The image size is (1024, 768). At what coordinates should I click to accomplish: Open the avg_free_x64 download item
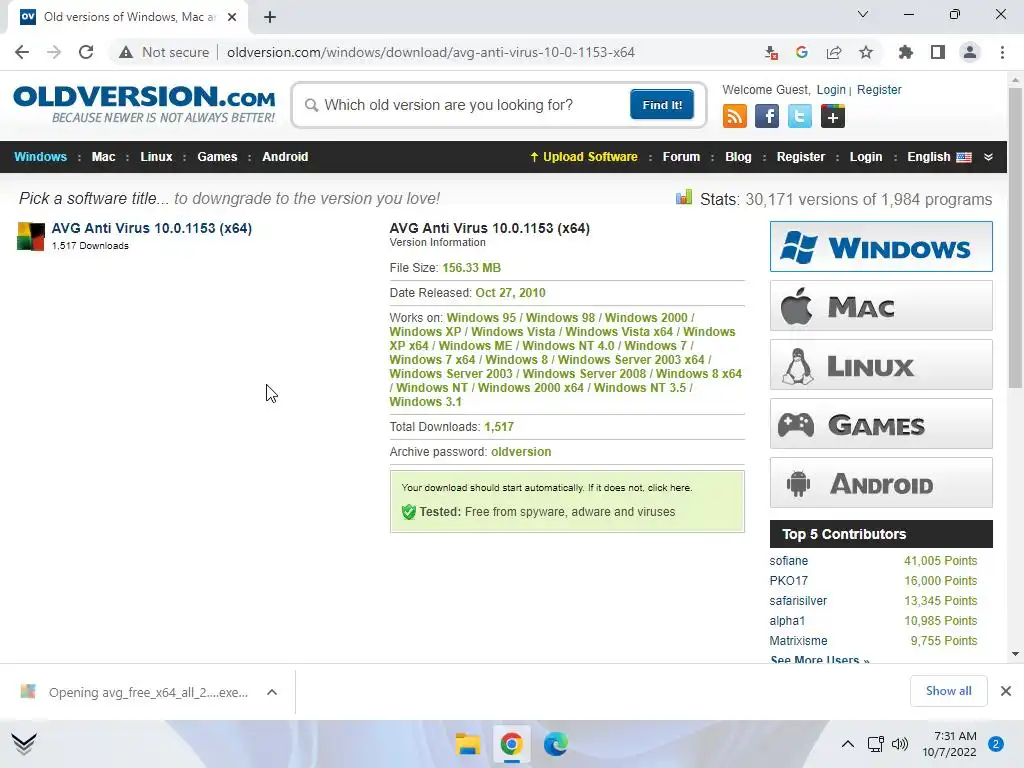coord(137,692)
